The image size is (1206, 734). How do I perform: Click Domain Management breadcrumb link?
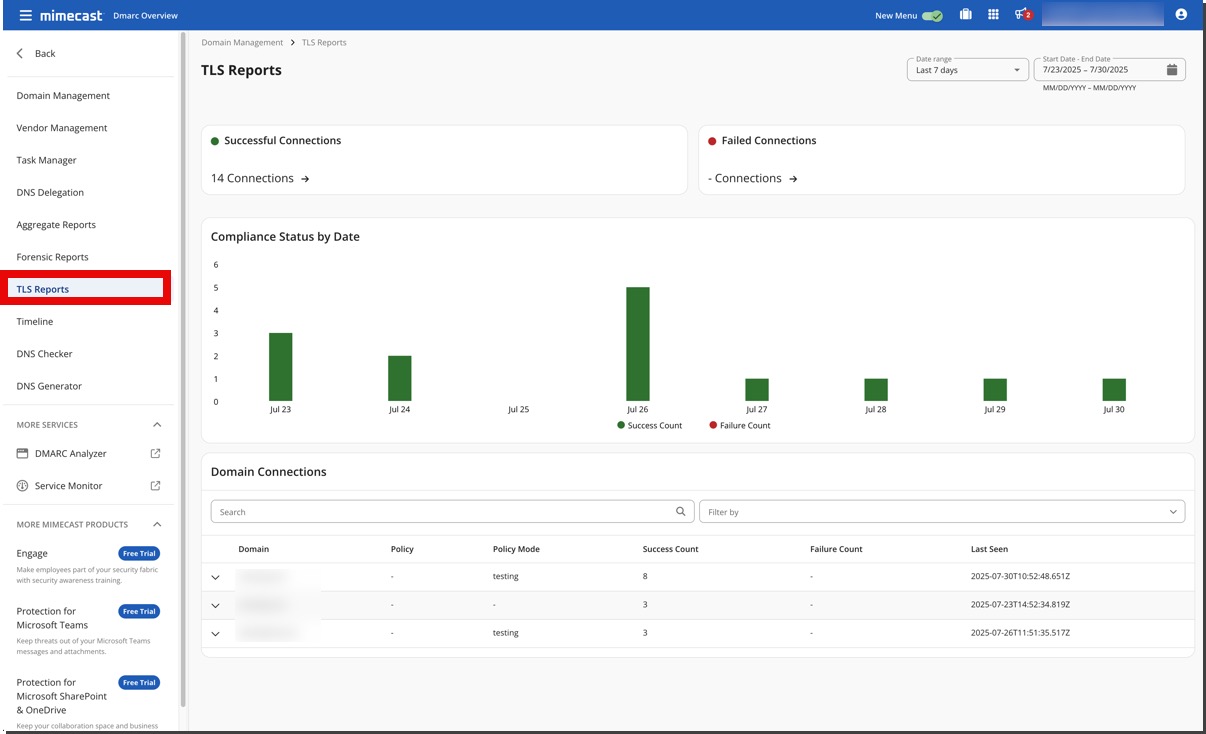pyautogui.click(x=242, y=43)
